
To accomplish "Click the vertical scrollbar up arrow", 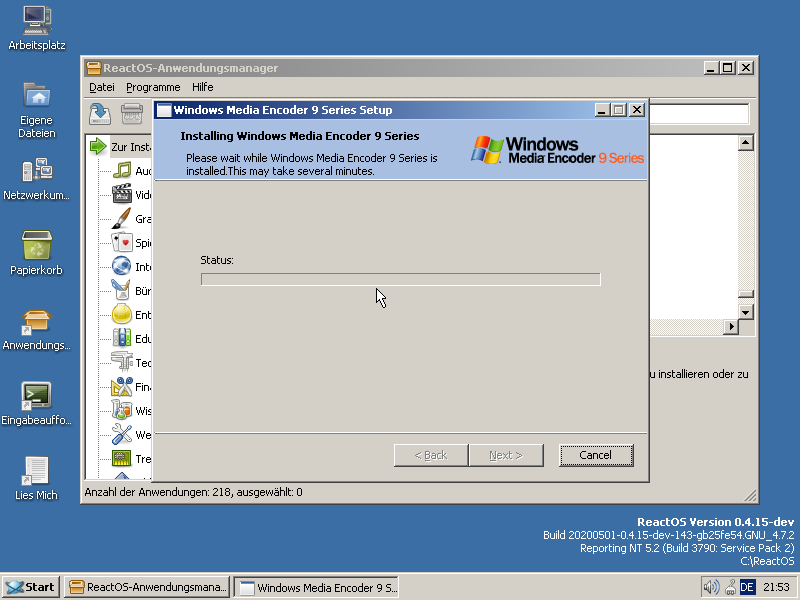I will click(745, 143).
